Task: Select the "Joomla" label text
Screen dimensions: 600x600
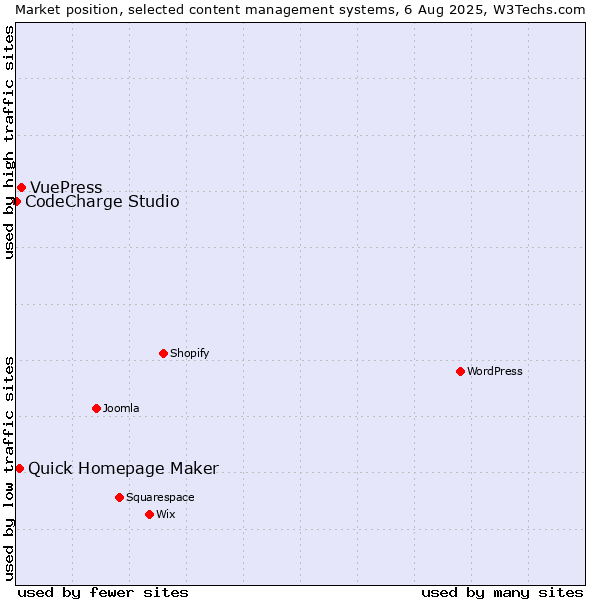Action: 121,408
